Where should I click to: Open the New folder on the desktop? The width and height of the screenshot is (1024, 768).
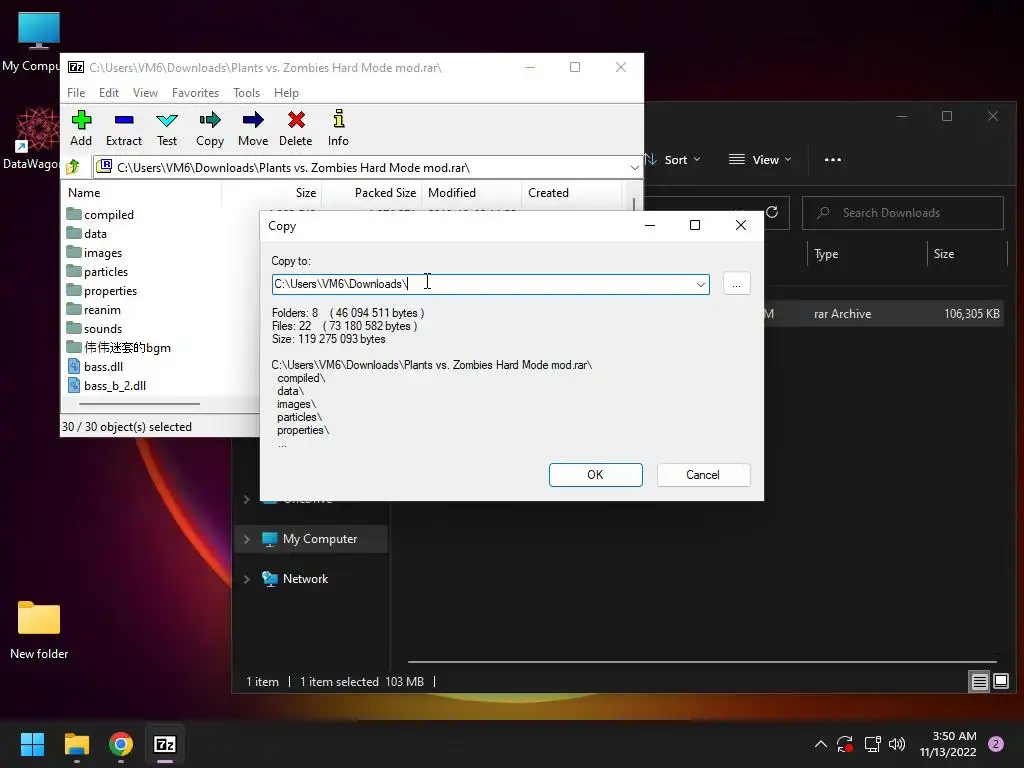click(39, 630)
